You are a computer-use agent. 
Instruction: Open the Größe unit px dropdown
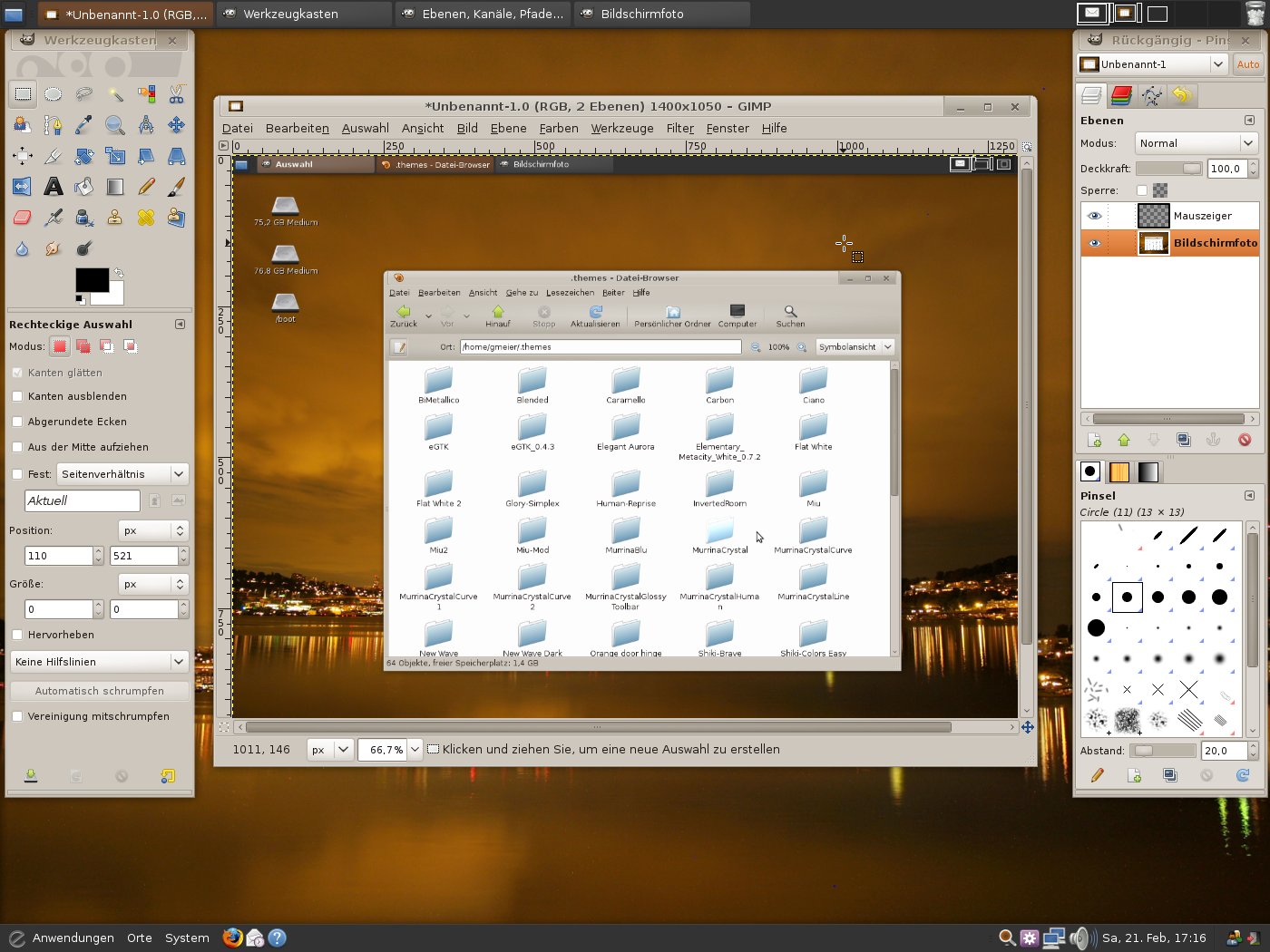(153, 584)
